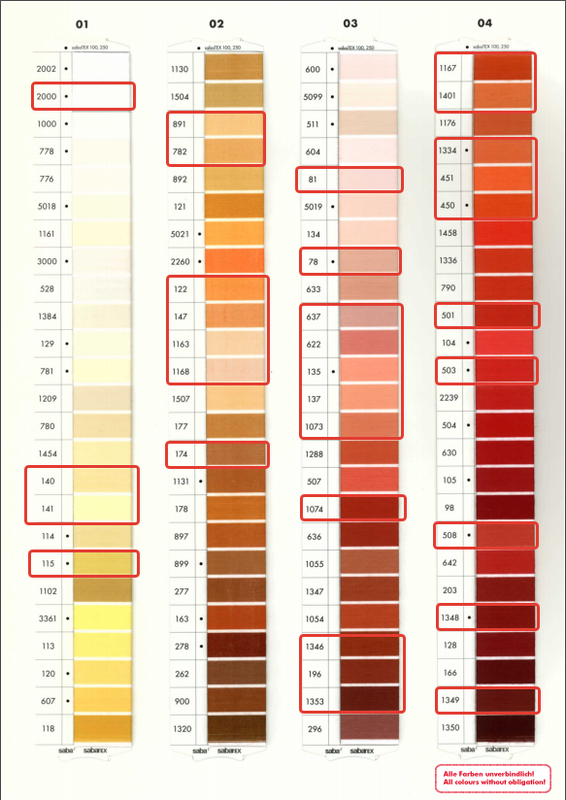This screenshot has width=566, height=800.
Task: Click the cream swatch for 1161
Action: coord(102,234)
